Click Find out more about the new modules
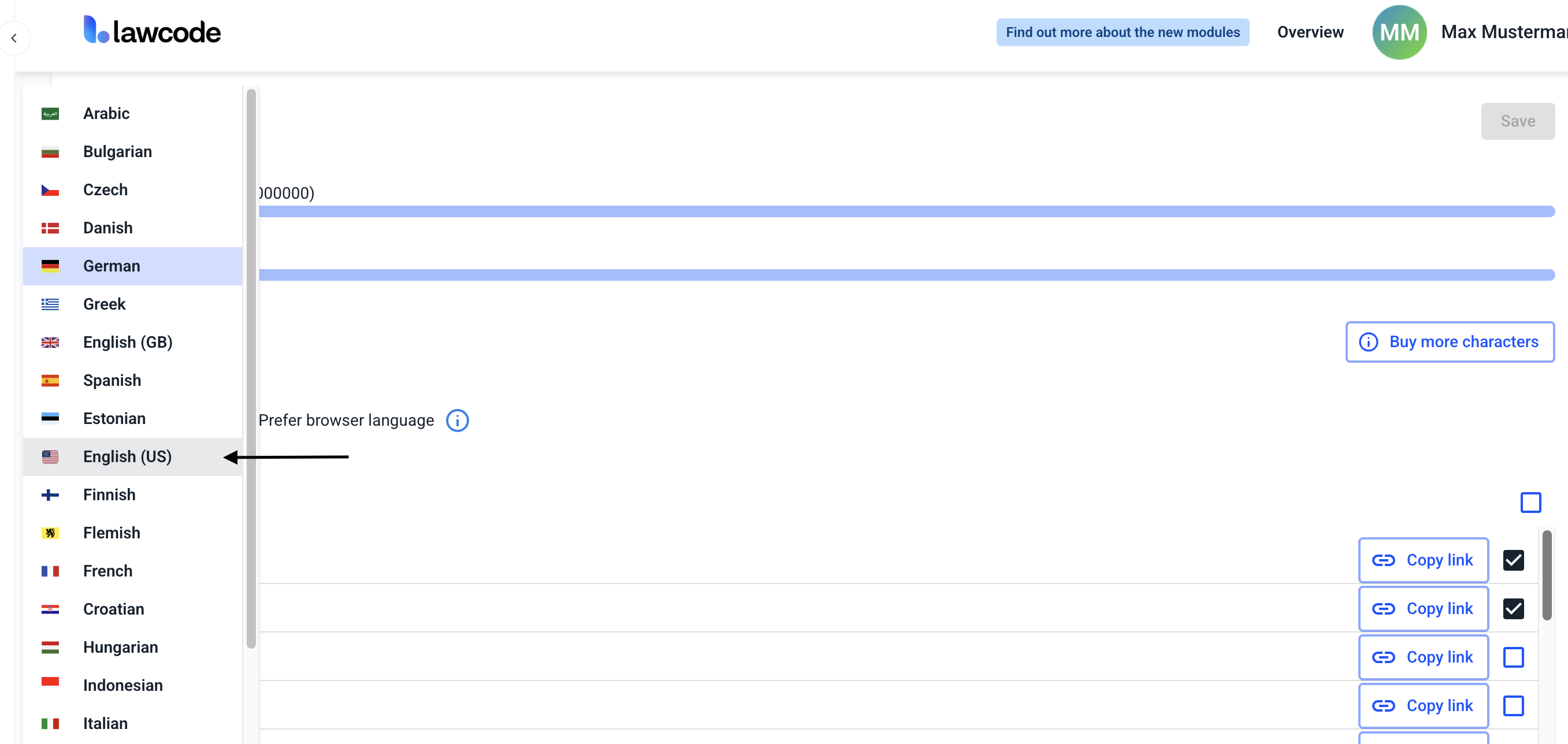The height and width of the screenshot is (744, 1568). pyautogui.click(x=1122, y=32)
